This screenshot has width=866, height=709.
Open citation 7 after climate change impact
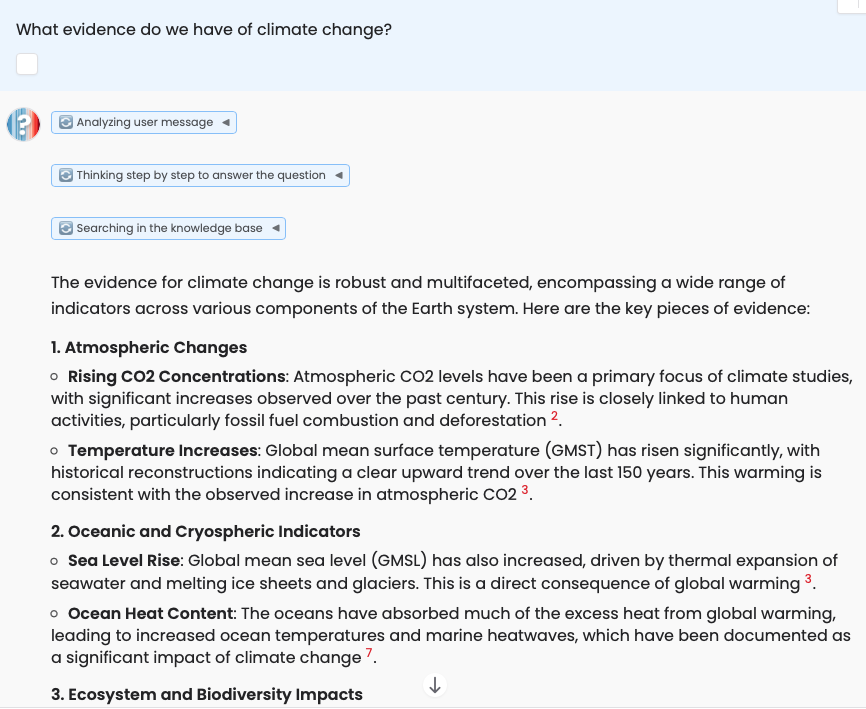[x=369, y=654]
